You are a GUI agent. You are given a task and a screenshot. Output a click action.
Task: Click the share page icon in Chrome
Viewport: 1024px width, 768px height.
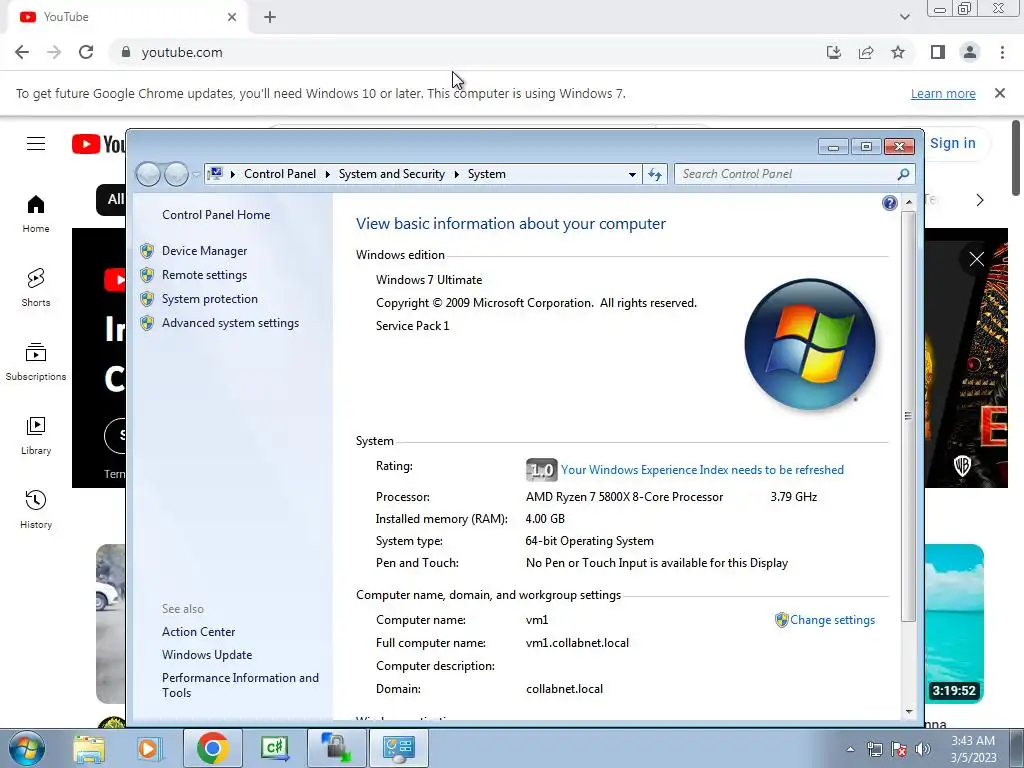coord(866,52)
